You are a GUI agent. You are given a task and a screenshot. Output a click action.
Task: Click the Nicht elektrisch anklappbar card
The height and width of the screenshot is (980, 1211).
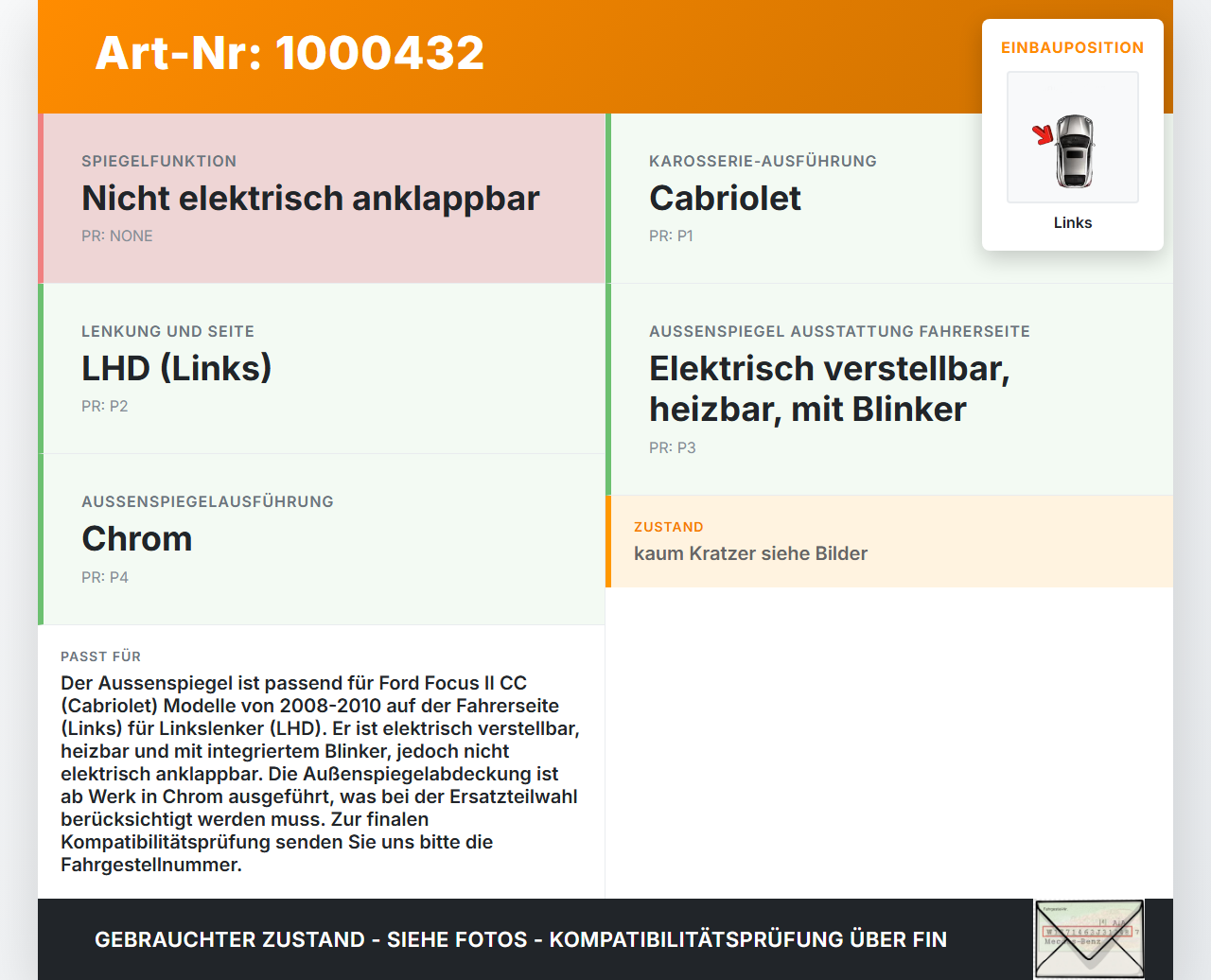(x=322, y=199)
